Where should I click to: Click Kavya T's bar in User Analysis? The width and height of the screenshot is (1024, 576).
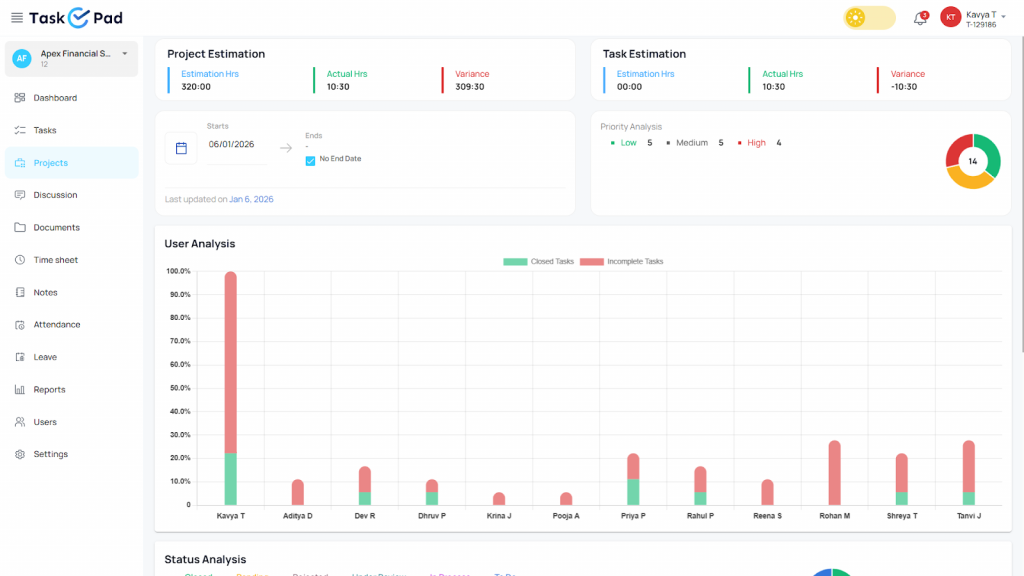tap(232, 385)
